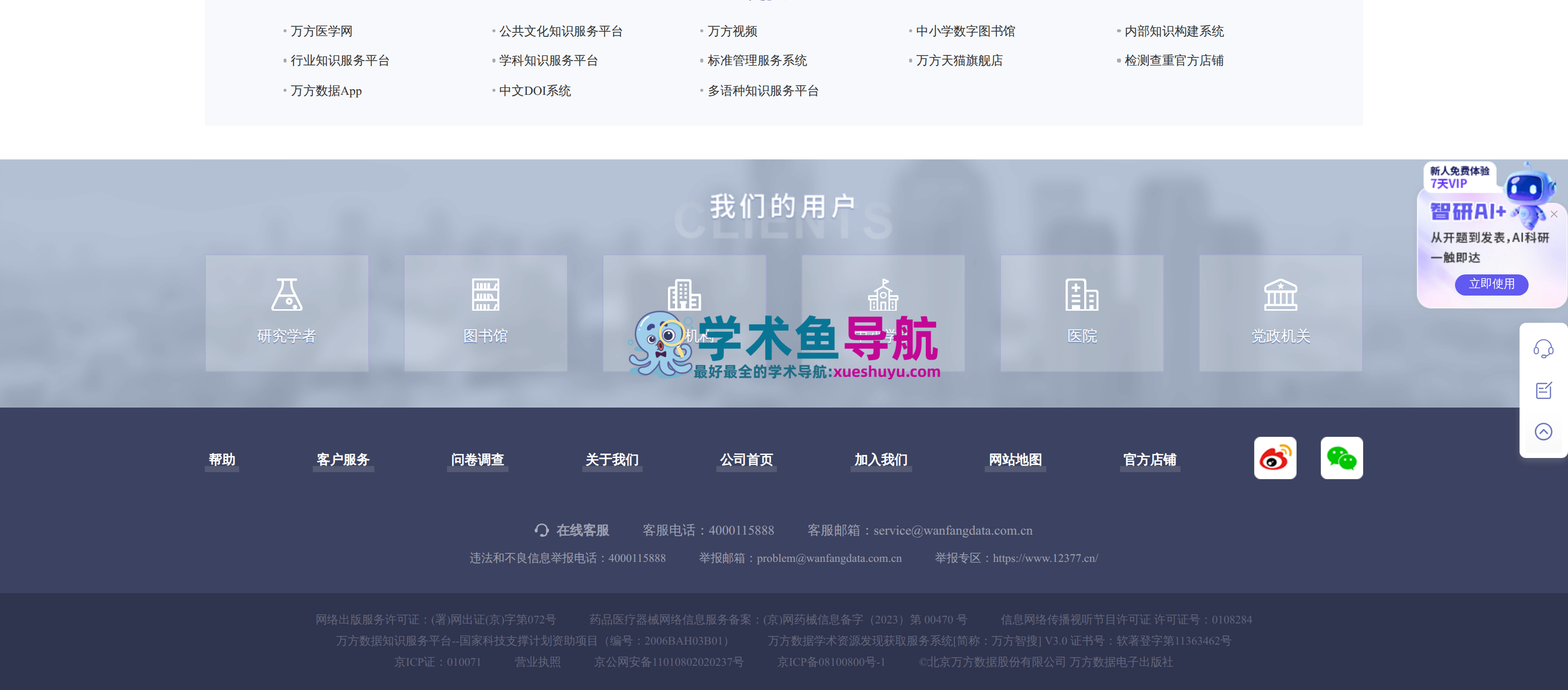
Task: Click the 在线客服 headset link
Action: (572, 530)
